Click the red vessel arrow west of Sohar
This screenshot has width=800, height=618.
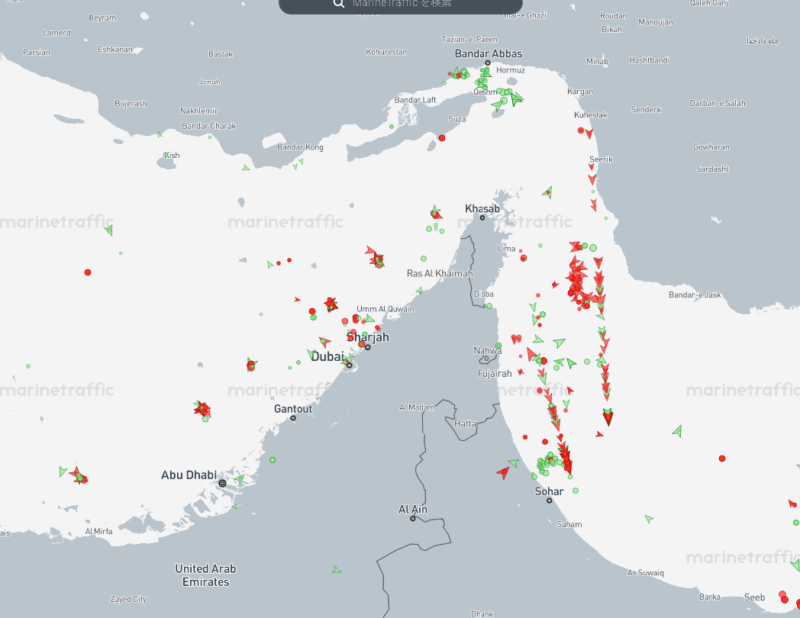[x=502, y=472]
